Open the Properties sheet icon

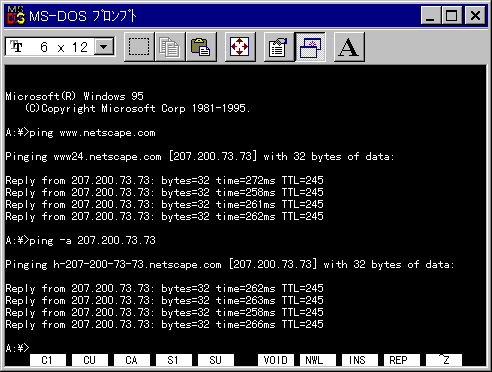pos(278,47)
